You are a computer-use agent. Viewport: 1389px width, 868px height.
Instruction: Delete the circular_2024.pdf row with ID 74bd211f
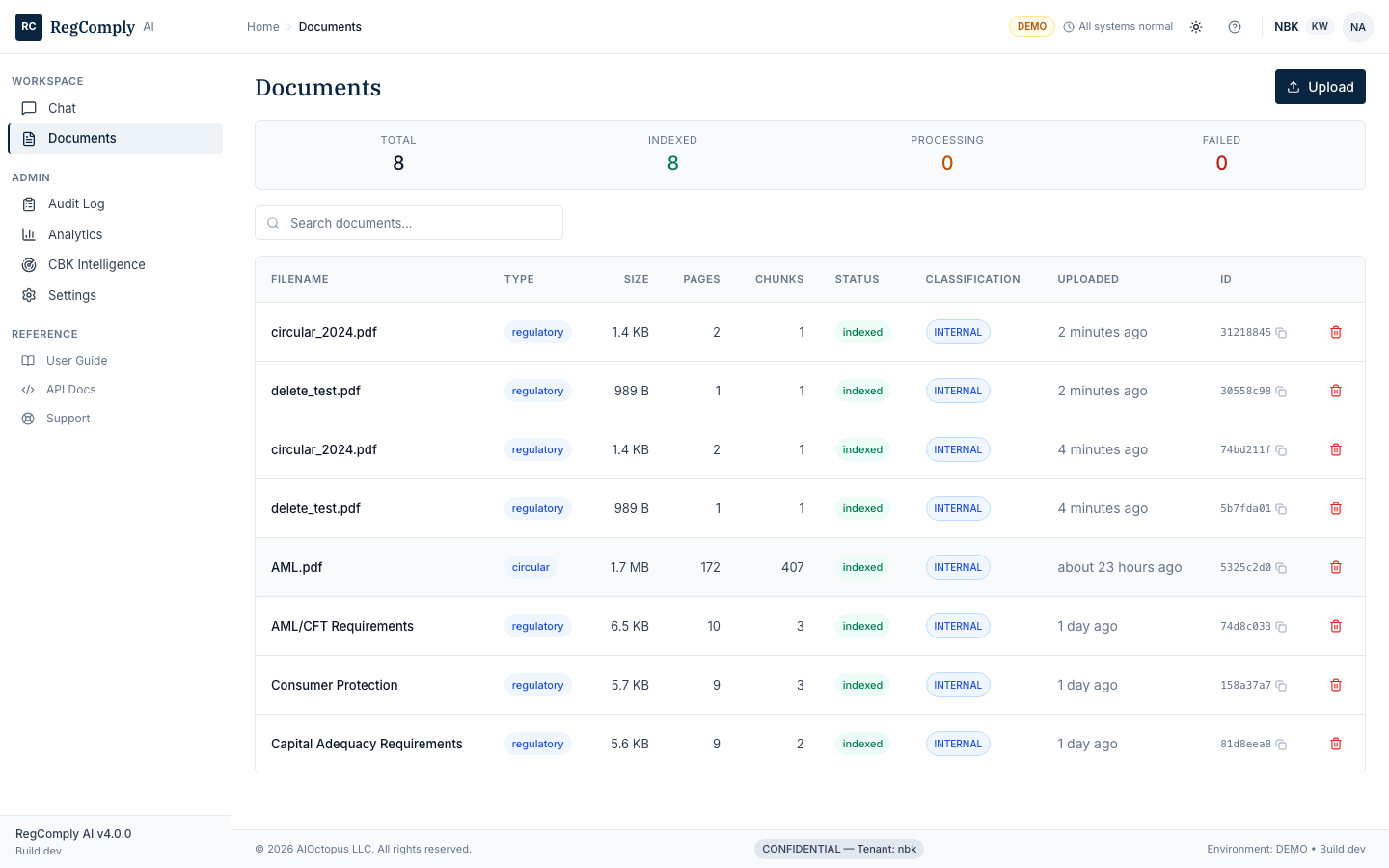click(x=1336, y=449)
